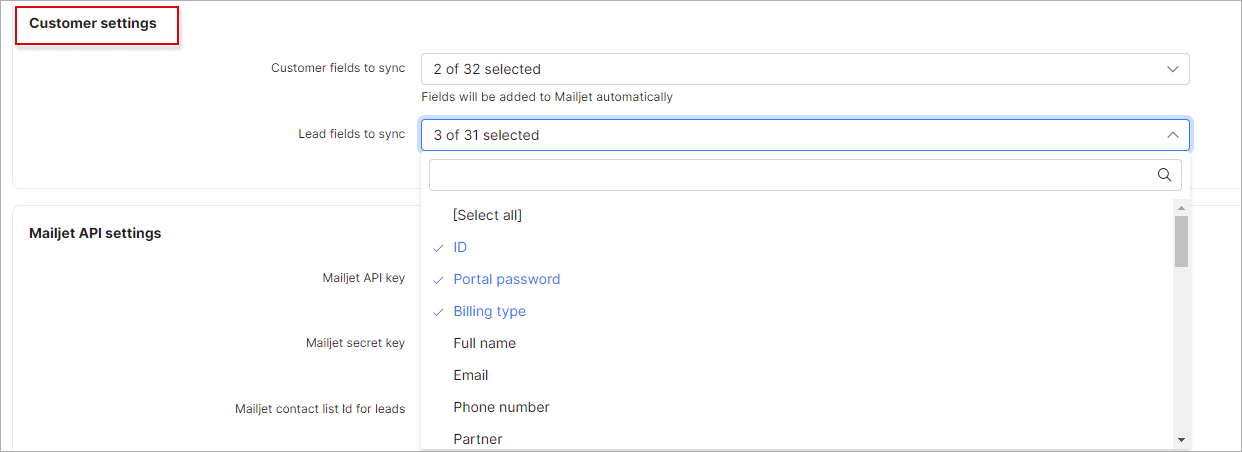Click the Mailjet API key label
The height and width of the screenshot is (452, 1242).
pos(357,278)
